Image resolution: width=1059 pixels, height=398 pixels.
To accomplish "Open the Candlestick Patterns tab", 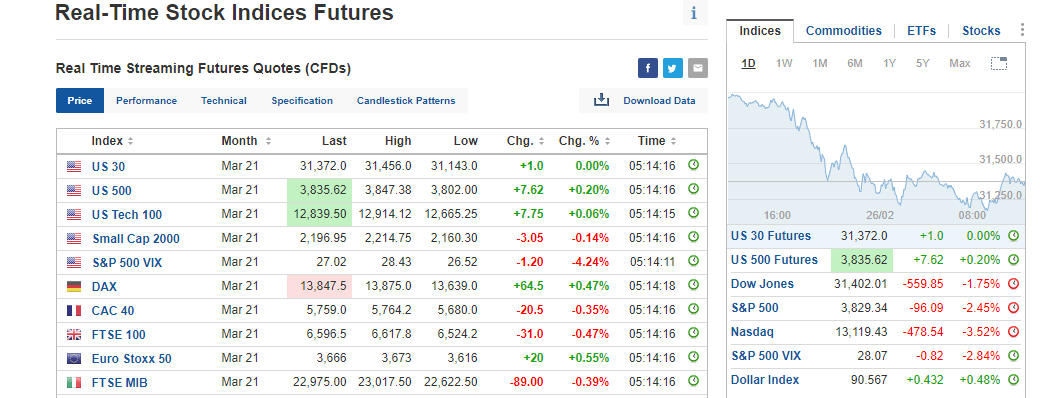I will 406,101.
